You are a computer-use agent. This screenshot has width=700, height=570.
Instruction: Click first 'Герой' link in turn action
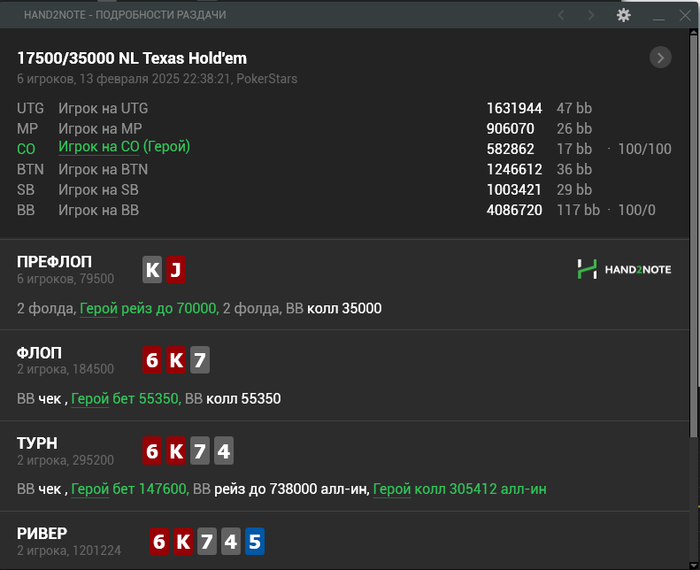[x=90, y=489]
